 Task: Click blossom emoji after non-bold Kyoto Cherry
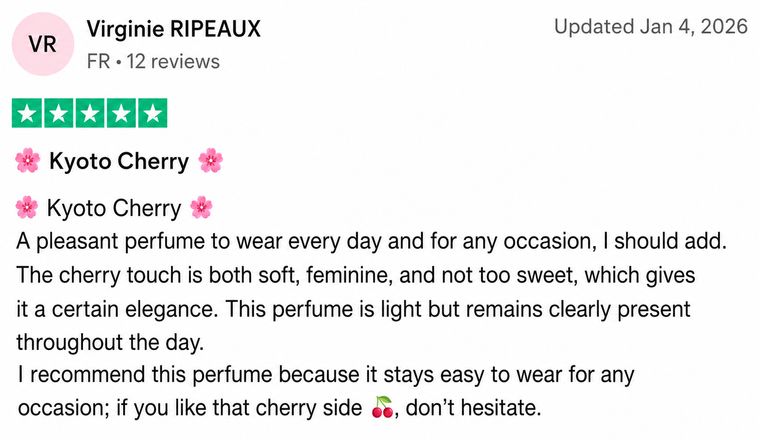coord(201,207)
